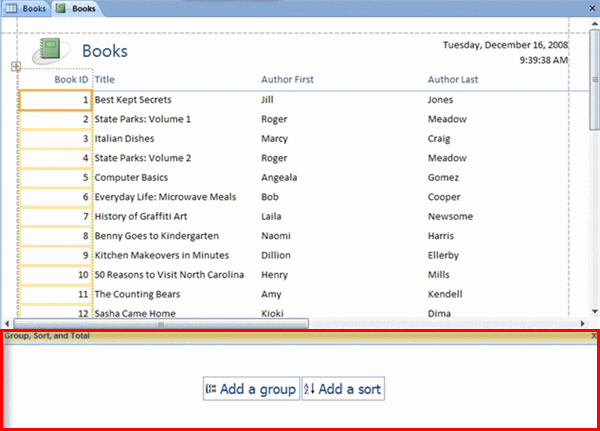Click the Add a group button
Image resolution: width=600 pixels, height=431 pixels.
tap(251, 389)
